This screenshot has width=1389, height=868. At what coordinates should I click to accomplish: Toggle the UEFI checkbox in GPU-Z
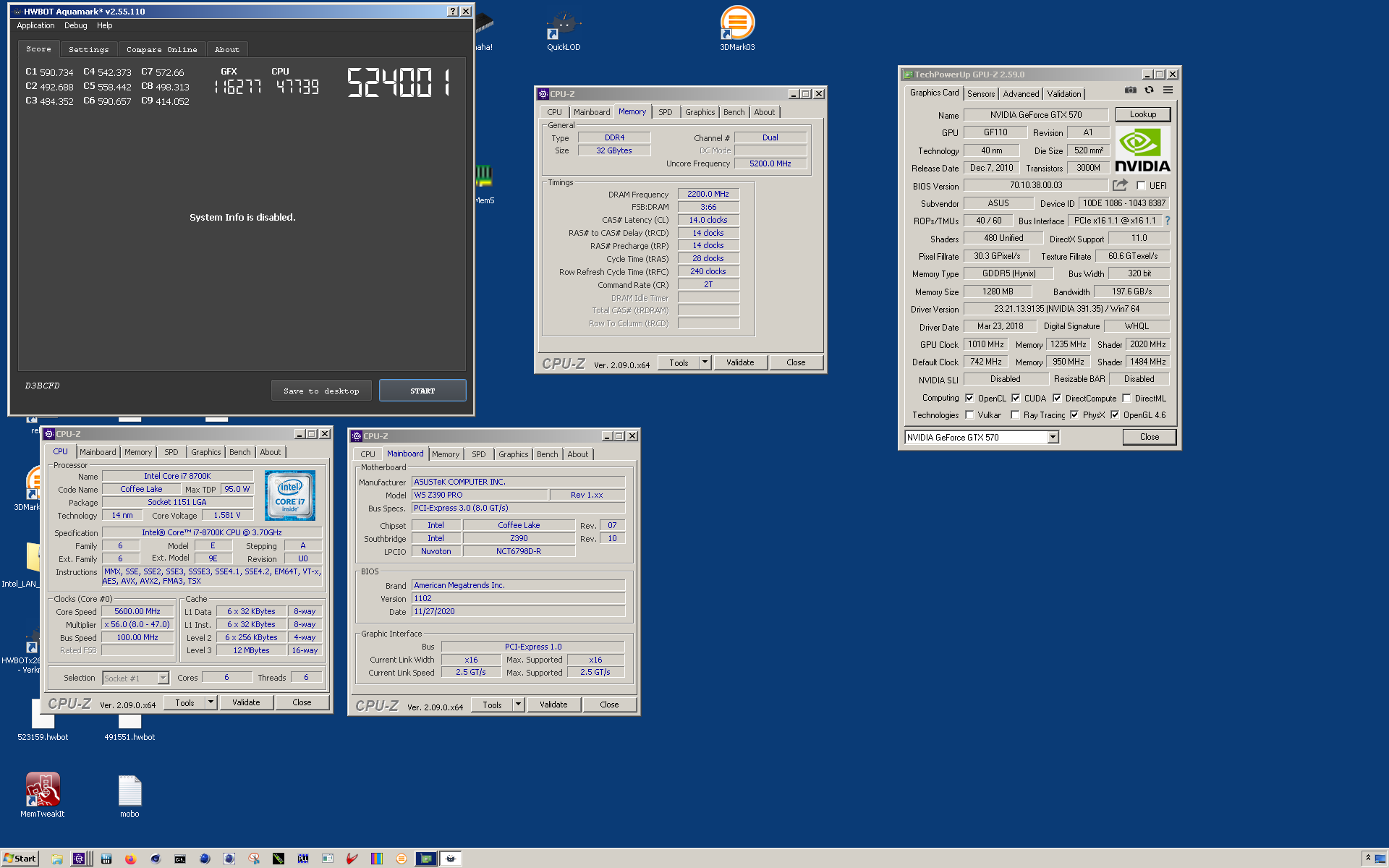pos(1141,186)
